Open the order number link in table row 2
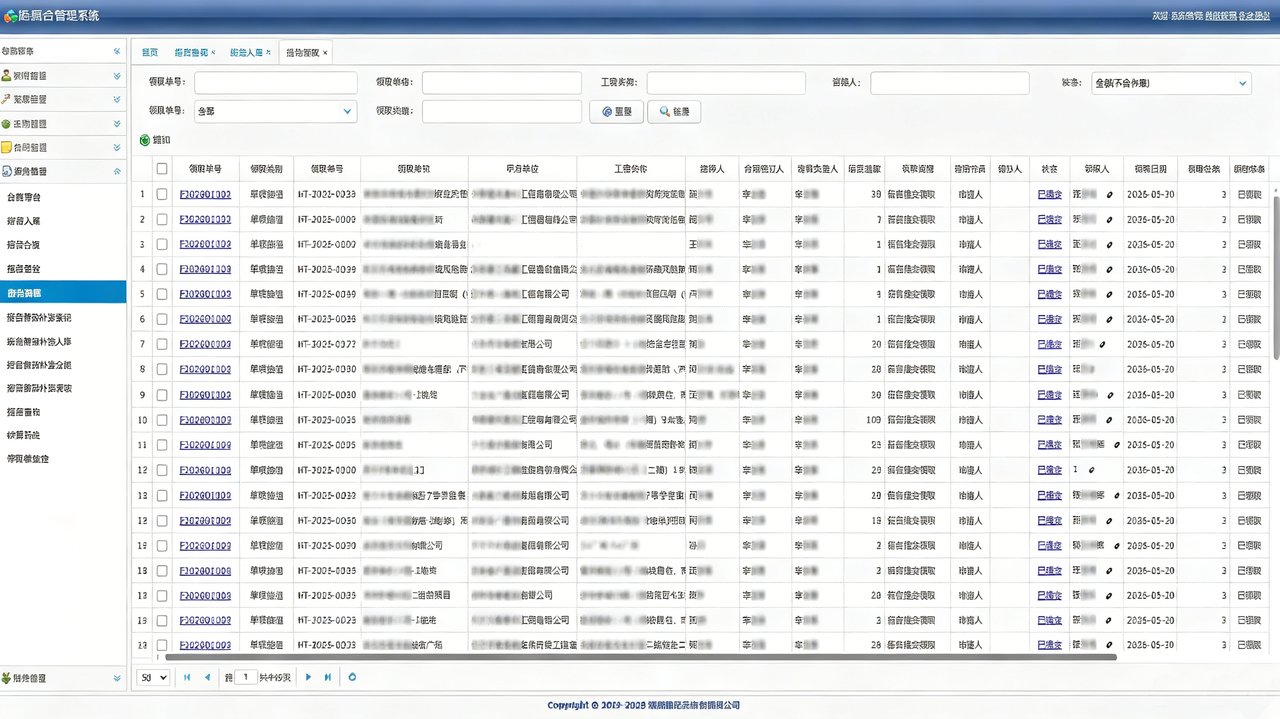 pyautogui.click(x=205, y=219)
